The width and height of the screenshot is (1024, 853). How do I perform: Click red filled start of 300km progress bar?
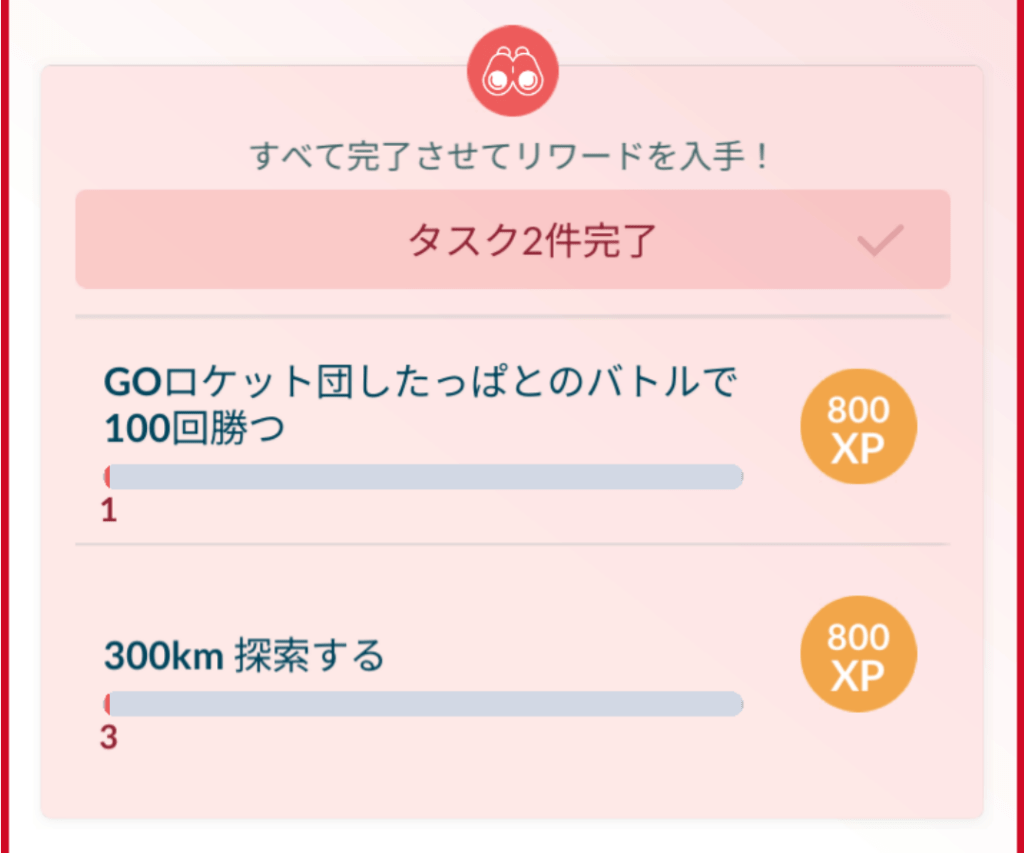(x=106, y=704)
